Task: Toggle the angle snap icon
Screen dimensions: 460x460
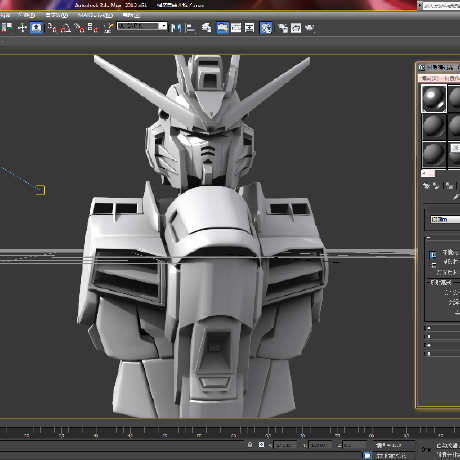Action: [x=66, y=28]
